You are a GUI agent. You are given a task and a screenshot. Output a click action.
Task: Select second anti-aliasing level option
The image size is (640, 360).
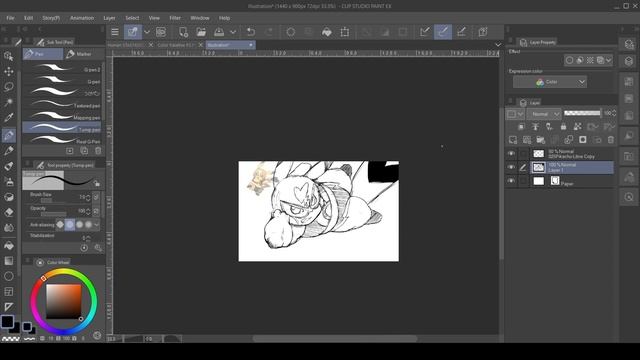coord(70,224)
